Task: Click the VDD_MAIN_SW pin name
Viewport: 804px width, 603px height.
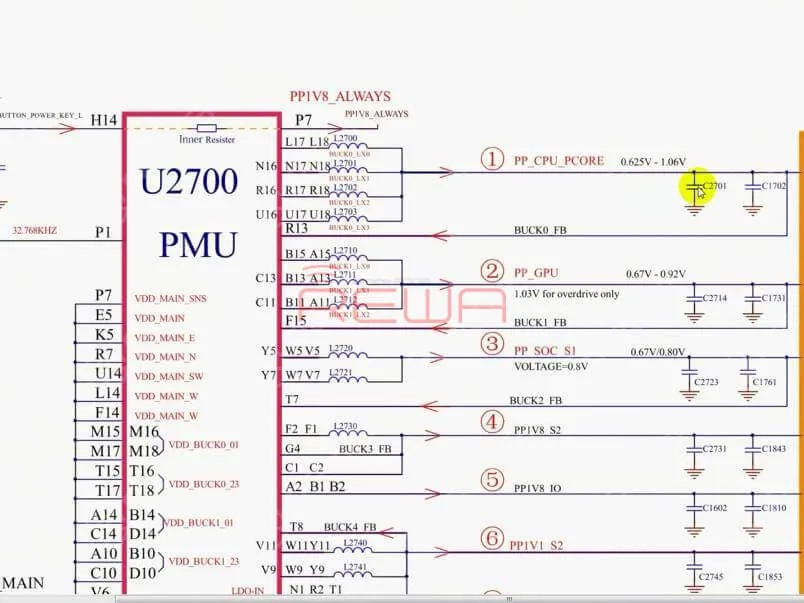Action: 169,376
